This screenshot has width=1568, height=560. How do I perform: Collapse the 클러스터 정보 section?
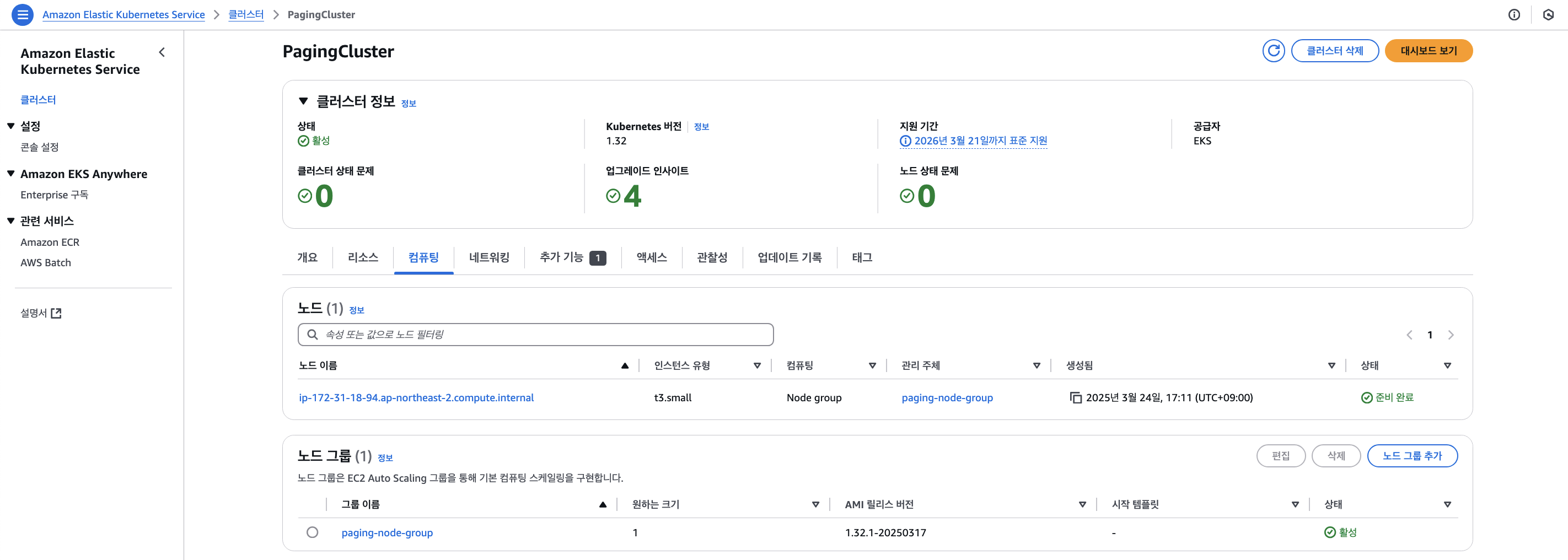coord(303,101)
